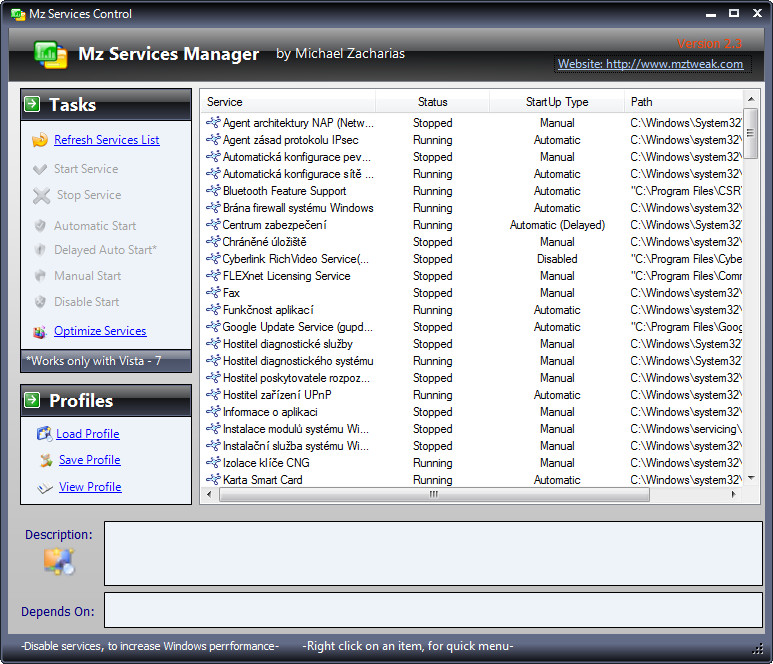Click the Automatic (Delayed) startup type cell
Image resolution: width=773 pixels, height=664 pixels.
[x=557, y=225]
